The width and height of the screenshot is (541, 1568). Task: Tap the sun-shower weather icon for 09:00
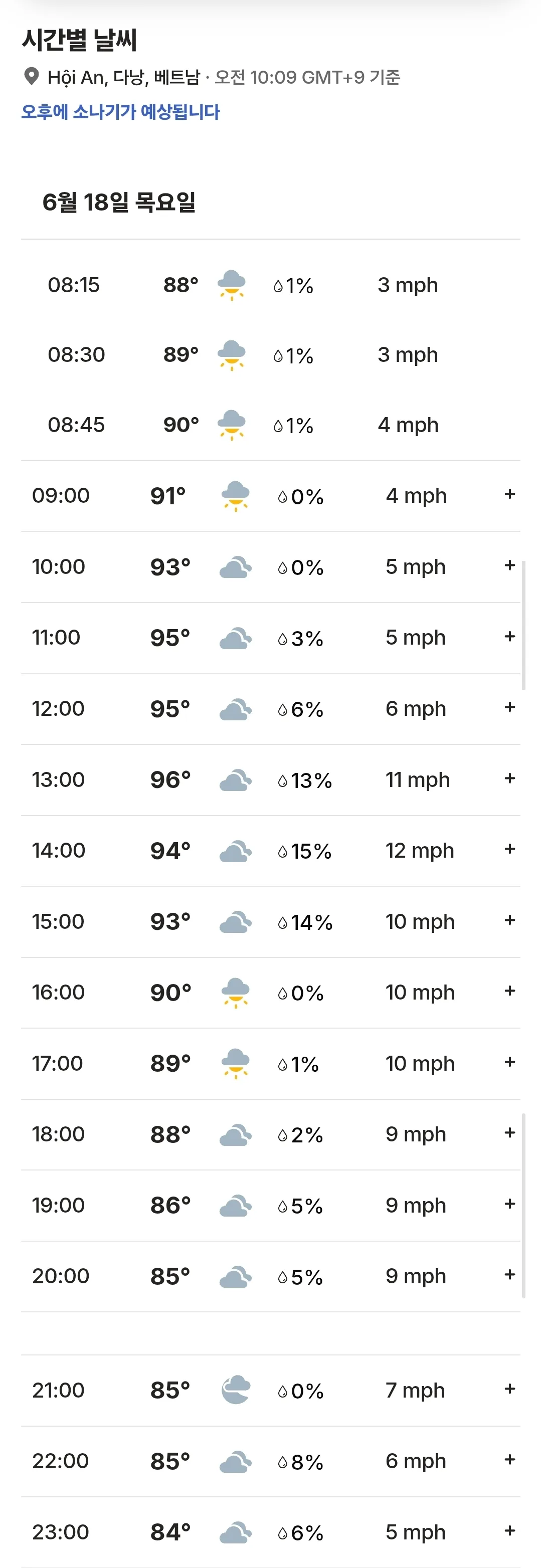click(236, 495)
